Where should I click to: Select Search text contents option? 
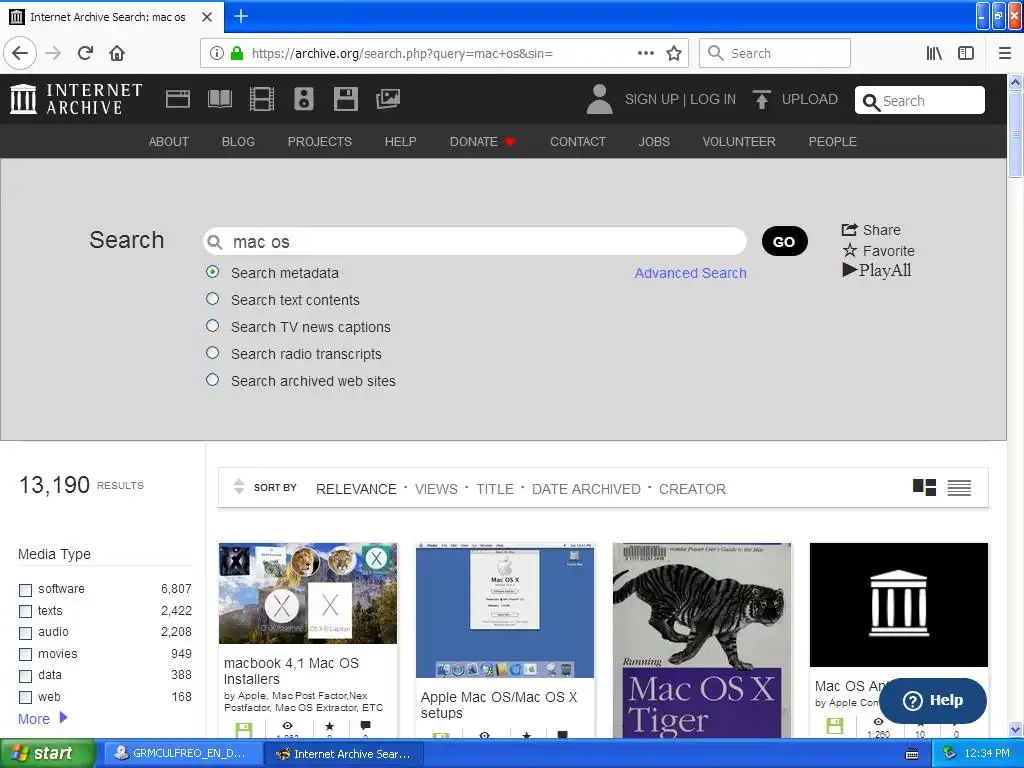click(212, 298)
